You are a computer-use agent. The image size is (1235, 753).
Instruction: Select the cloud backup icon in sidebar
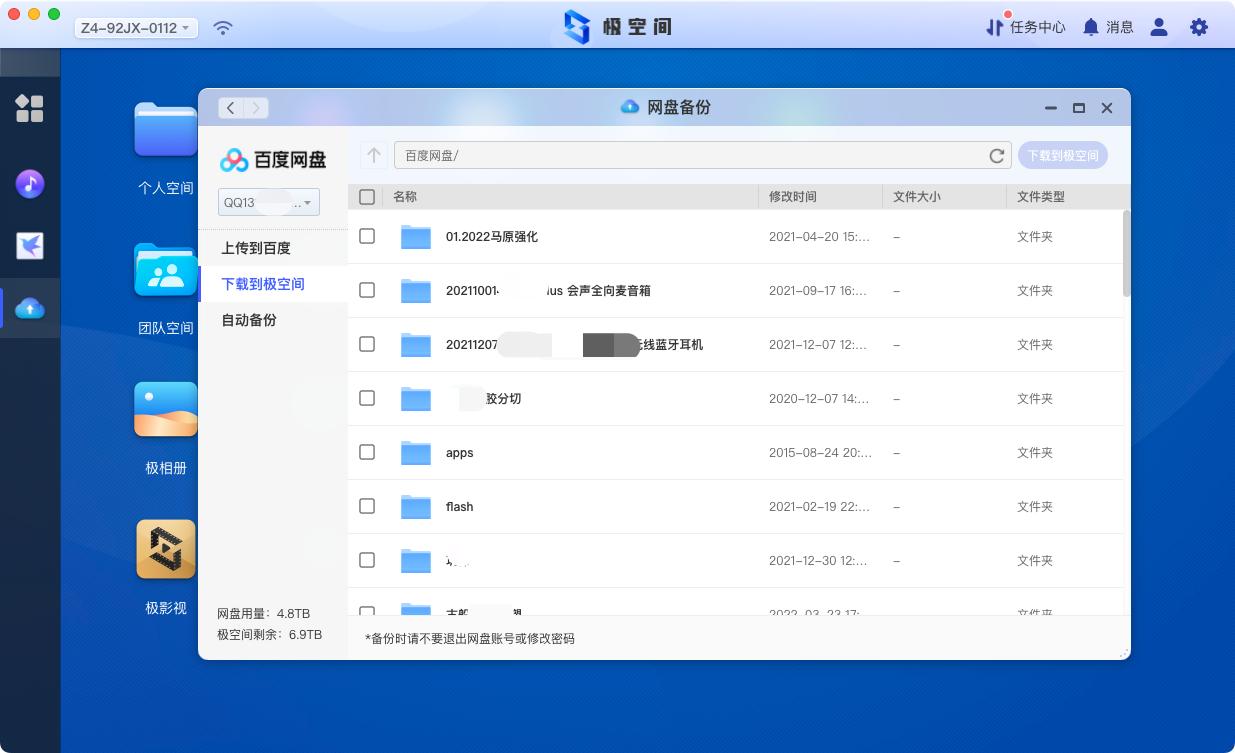[30, 308]
